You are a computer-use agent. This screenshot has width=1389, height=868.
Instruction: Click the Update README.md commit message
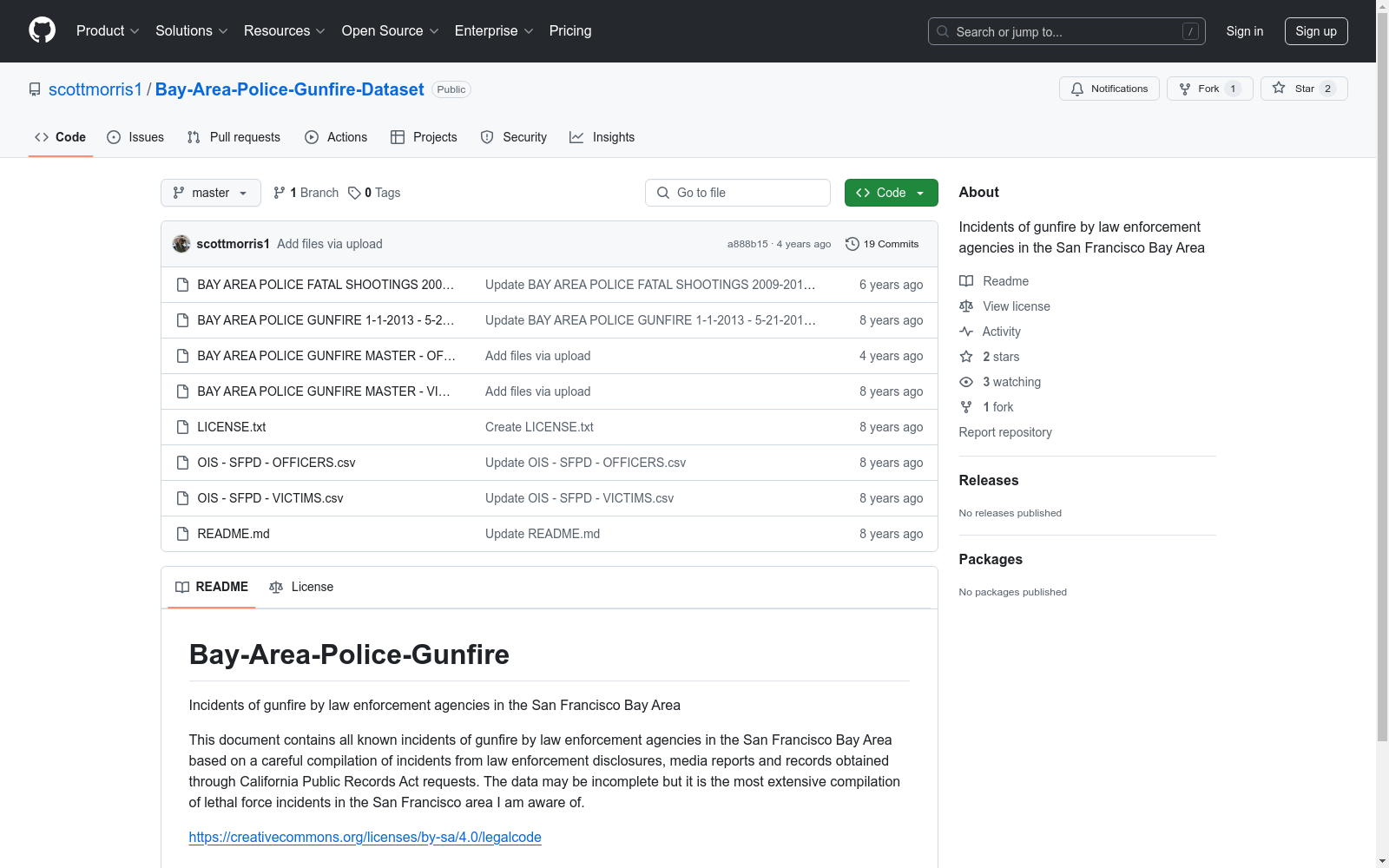pos(543,534)
